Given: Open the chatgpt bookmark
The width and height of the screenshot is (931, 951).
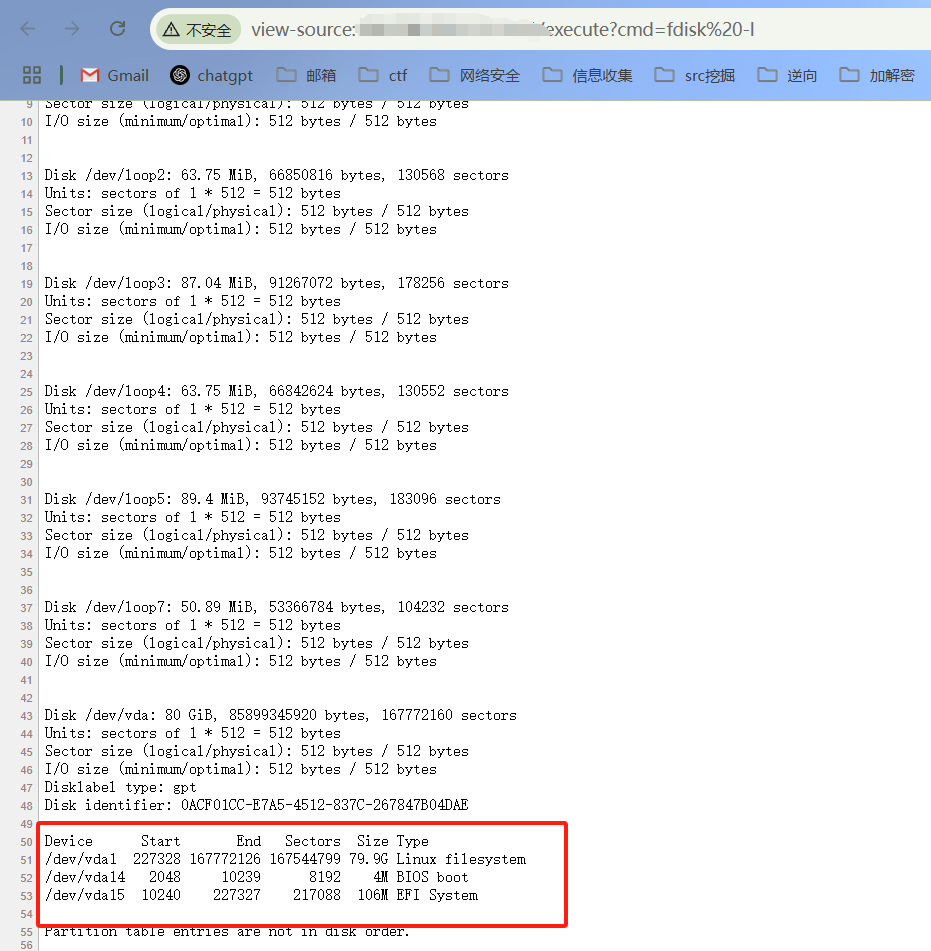Looking at the screenshot, I should click(x=212, y=75).
